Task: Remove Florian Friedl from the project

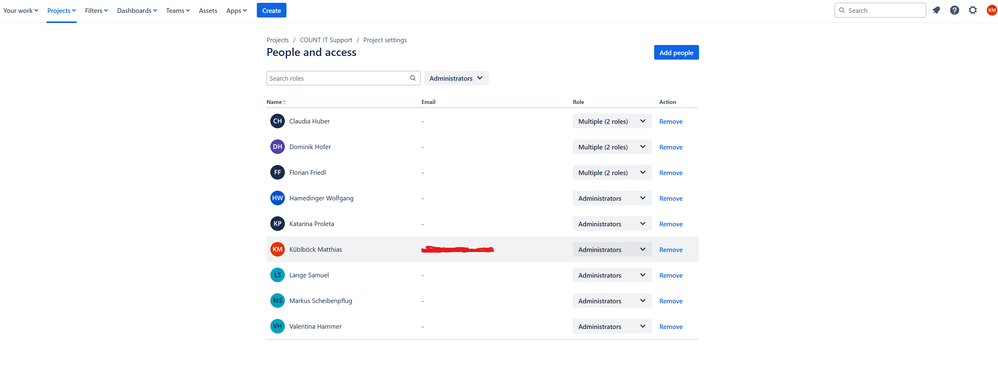Action: coord(671,173)
